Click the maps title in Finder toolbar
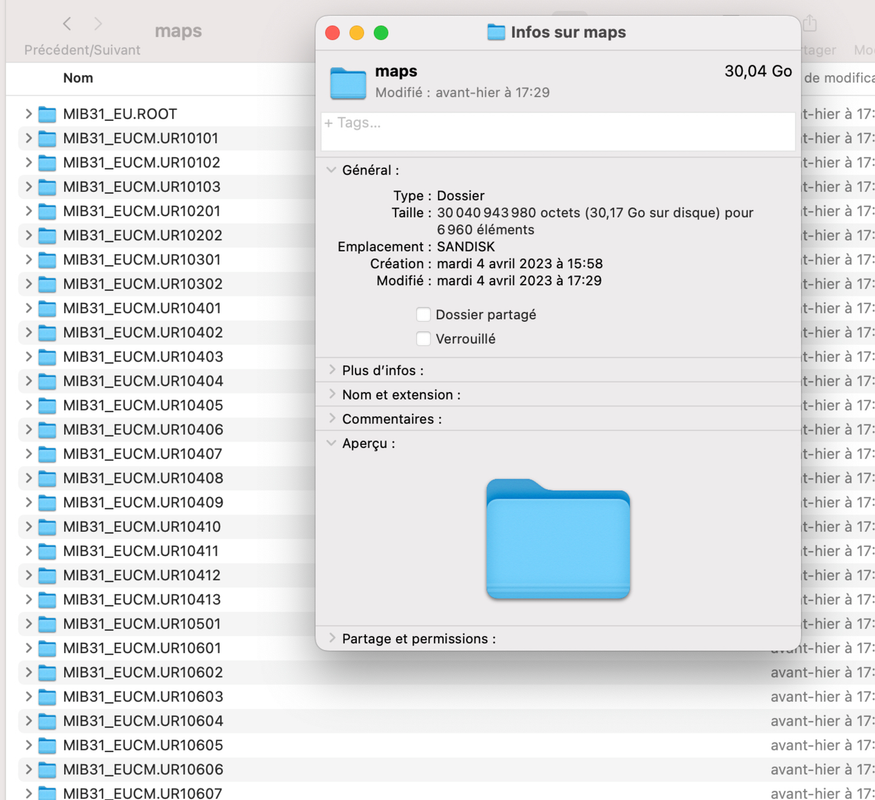Viewport: 875px width, 800px height. click(179, 31)
